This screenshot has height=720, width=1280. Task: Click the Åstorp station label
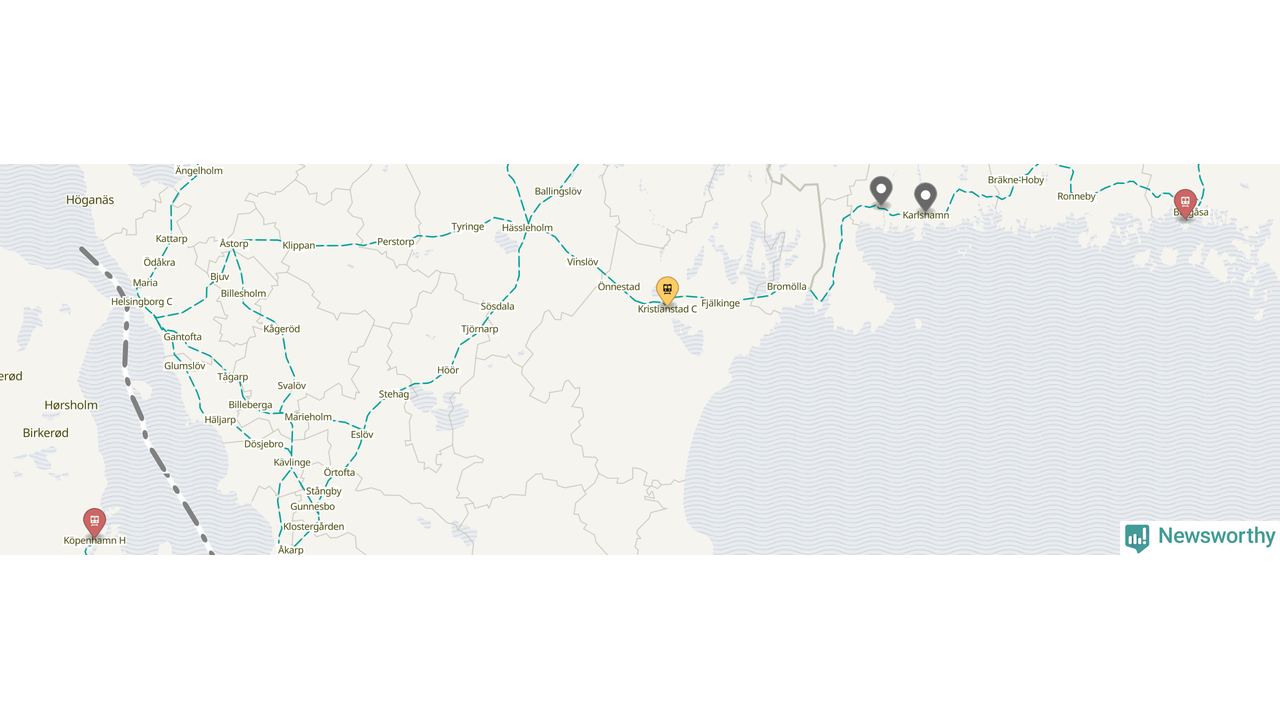(234, 244)
